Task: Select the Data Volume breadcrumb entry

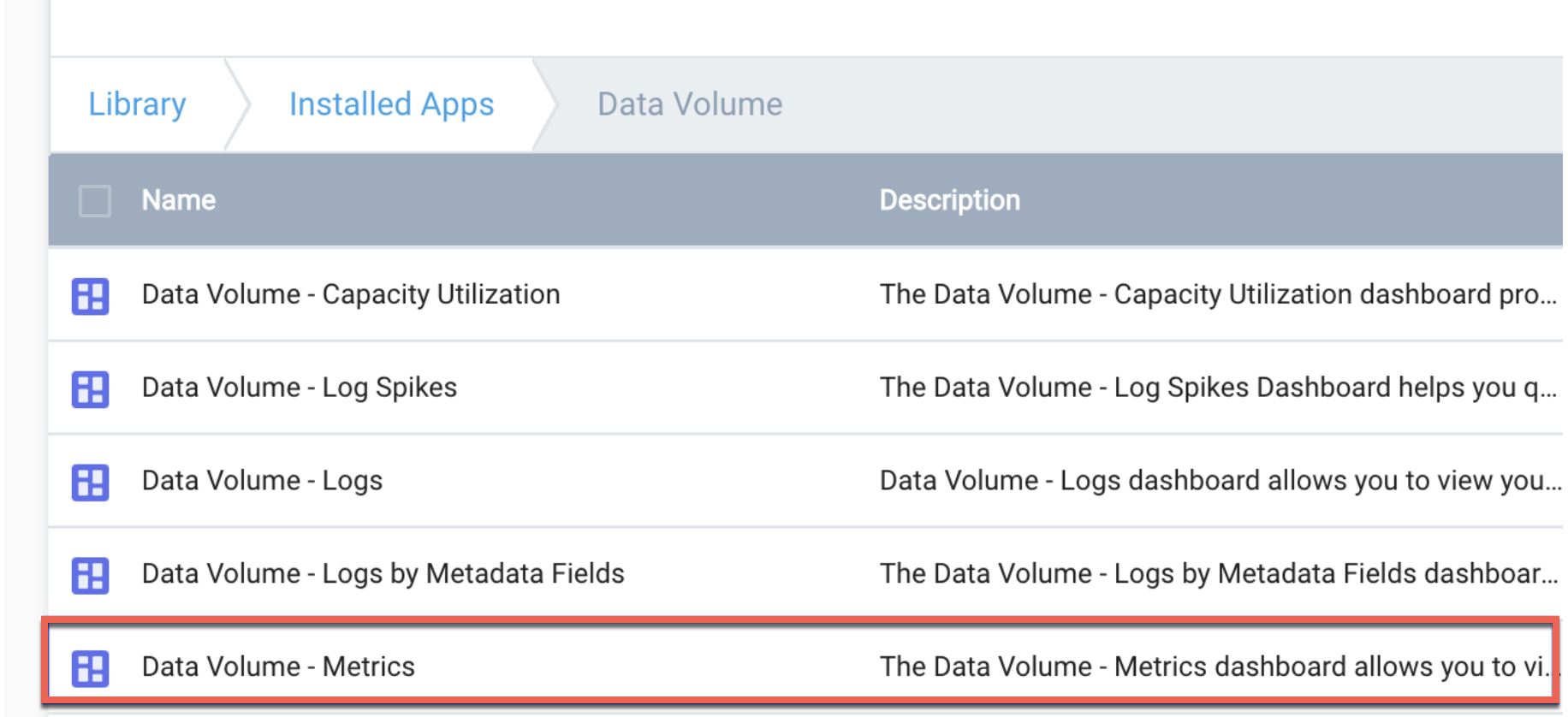Action: tap(690, 104)
